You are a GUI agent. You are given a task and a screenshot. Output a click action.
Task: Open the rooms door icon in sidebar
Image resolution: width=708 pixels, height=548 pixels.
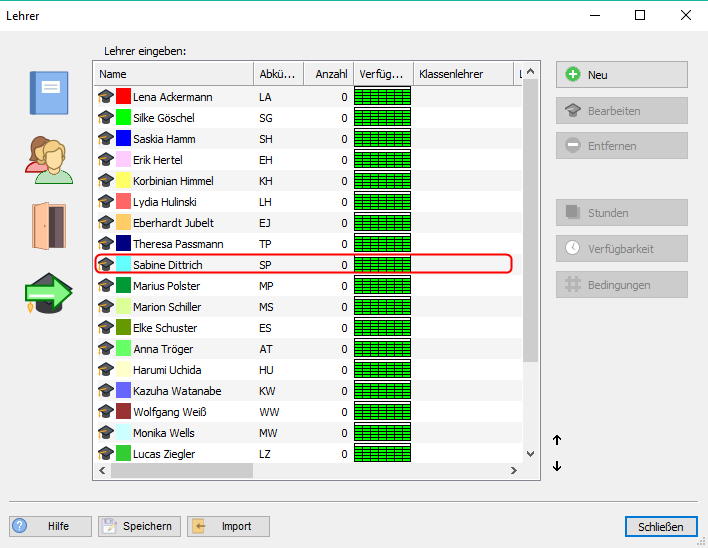click(49, 226)
